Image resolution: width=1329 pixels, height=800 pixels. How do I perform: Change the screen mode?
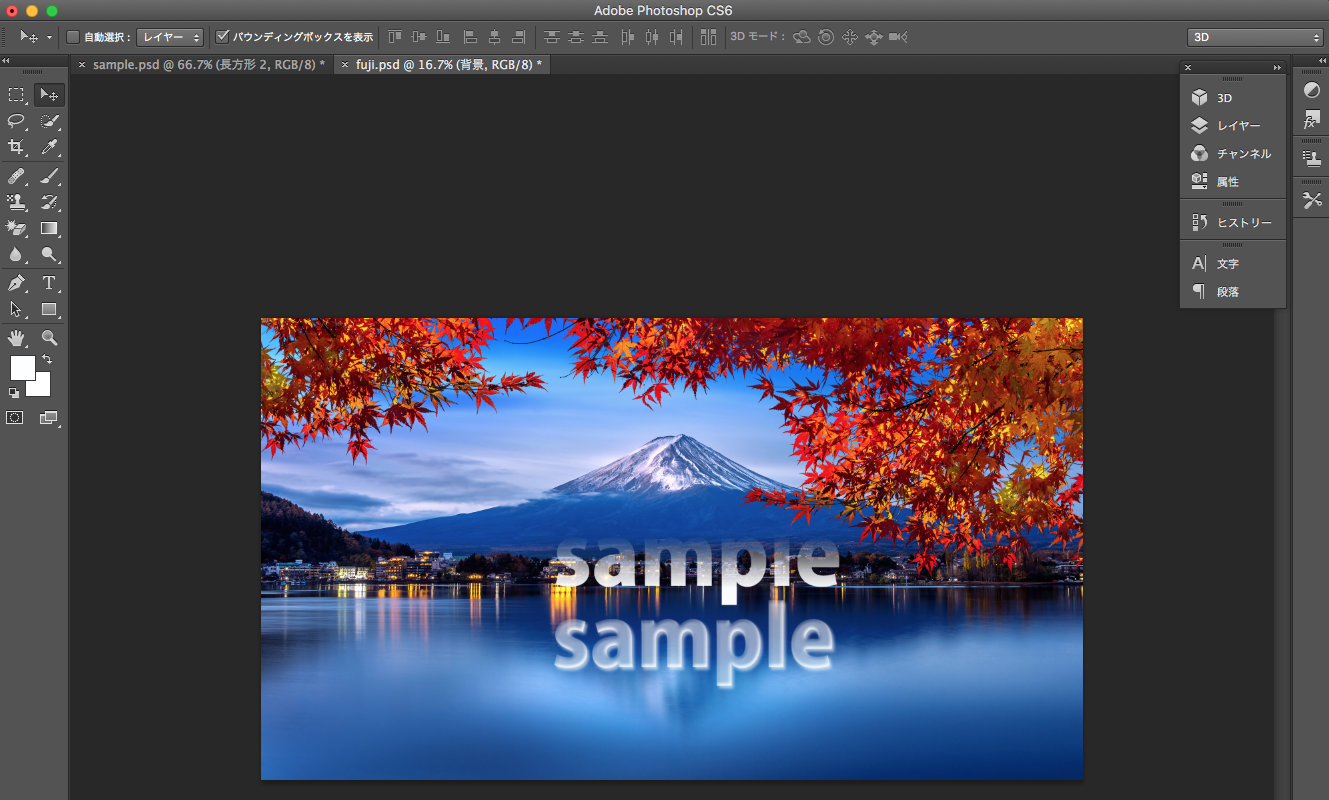(49, 418)
